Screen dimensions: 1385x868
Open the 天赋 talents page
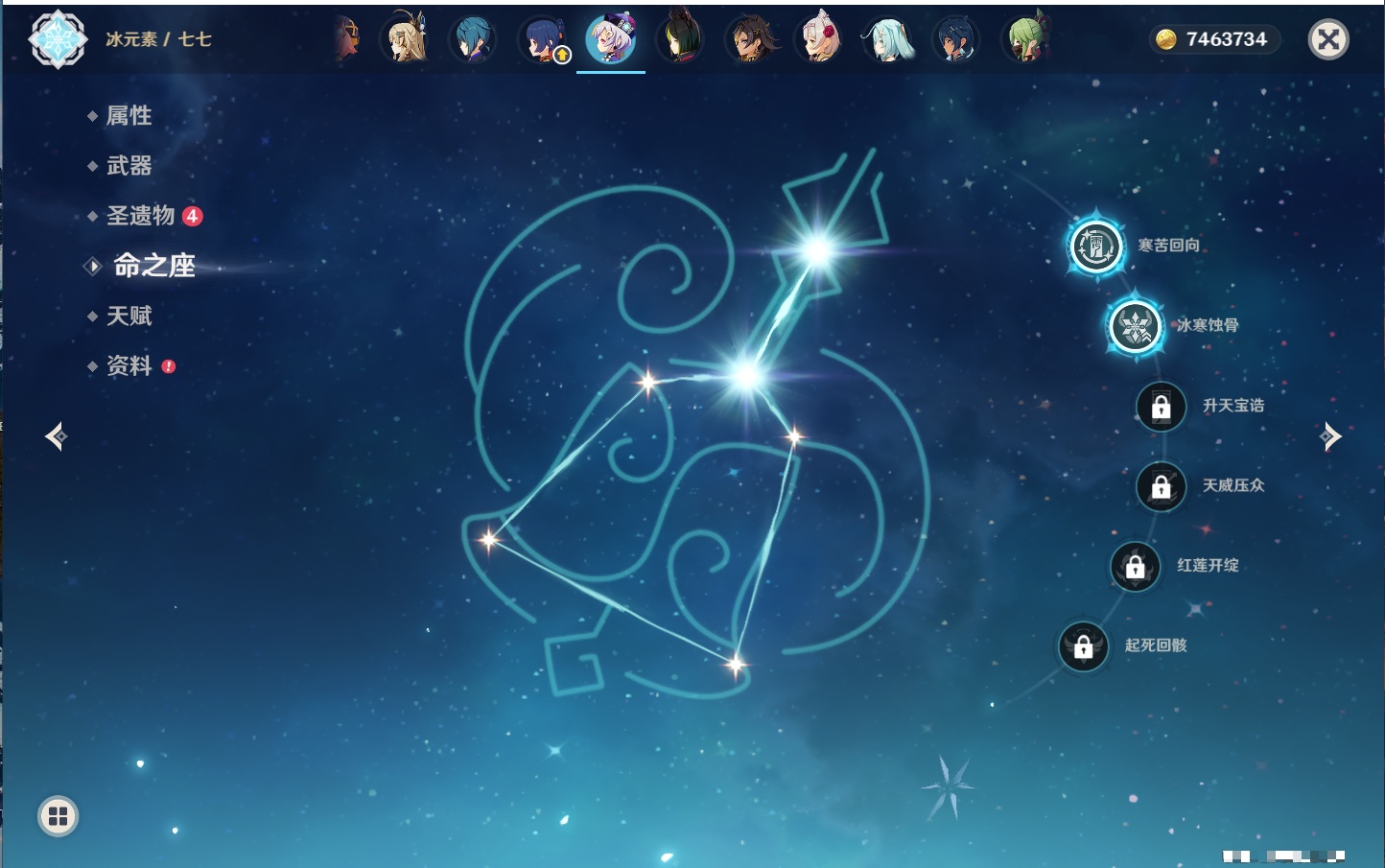[129, 316]
